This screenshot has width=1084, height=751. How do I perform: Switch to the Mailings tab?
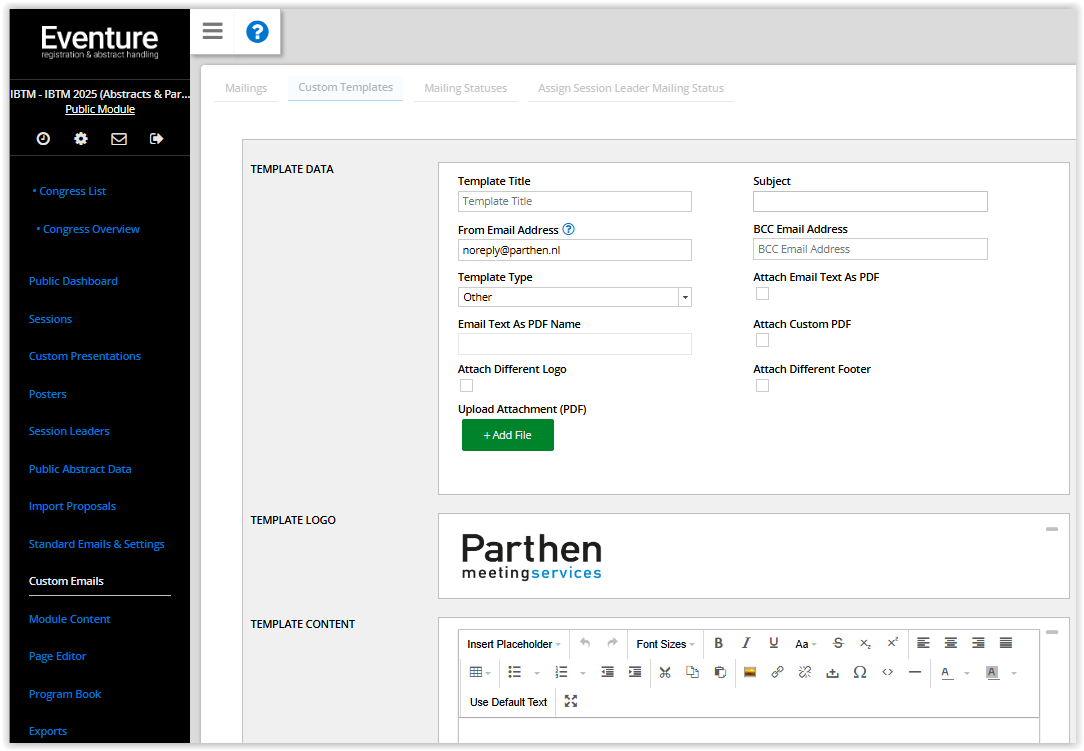click(x=246, y=88)
